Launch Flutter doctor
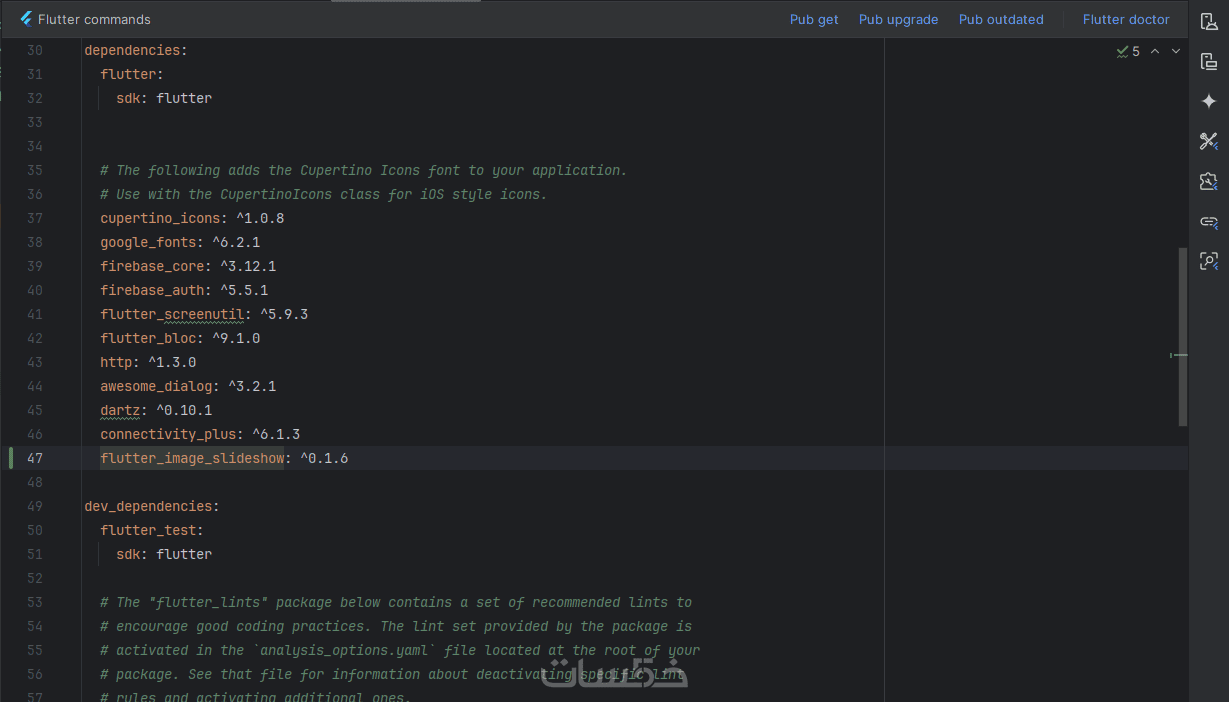The height and width of the screenshot is (702, 1229). click(1126, 19)
